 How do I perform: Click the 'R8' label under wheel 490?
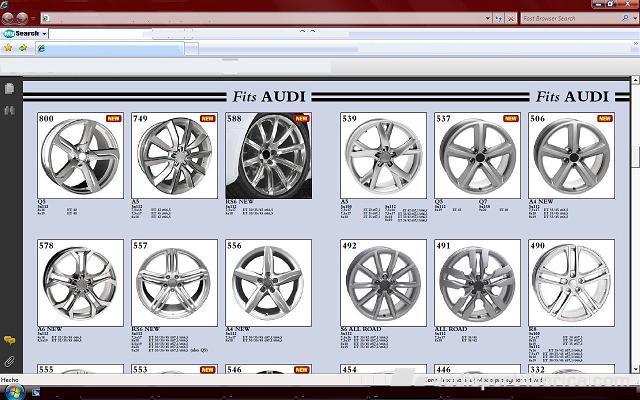coord(533,329)
